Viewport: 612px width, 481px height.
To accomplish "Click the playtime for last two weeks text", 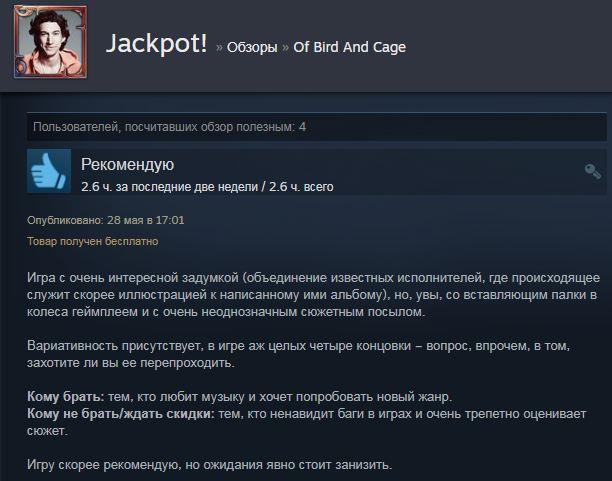I will [x=169, y=187].
